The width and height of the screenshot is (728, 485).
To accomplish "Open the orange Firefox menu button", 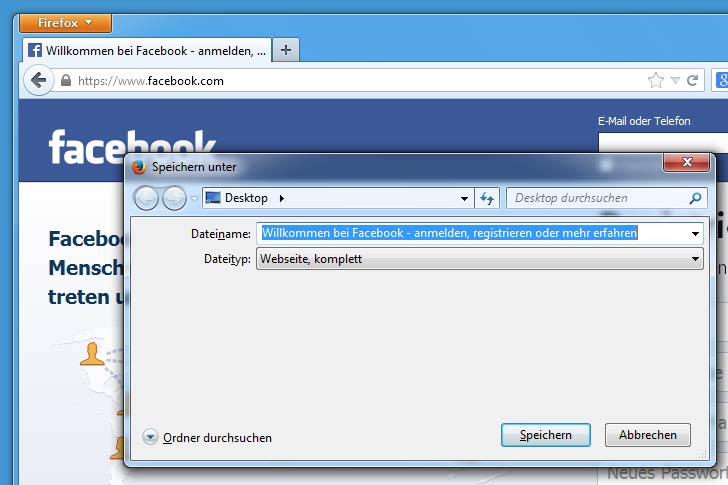I will (65, 23).
